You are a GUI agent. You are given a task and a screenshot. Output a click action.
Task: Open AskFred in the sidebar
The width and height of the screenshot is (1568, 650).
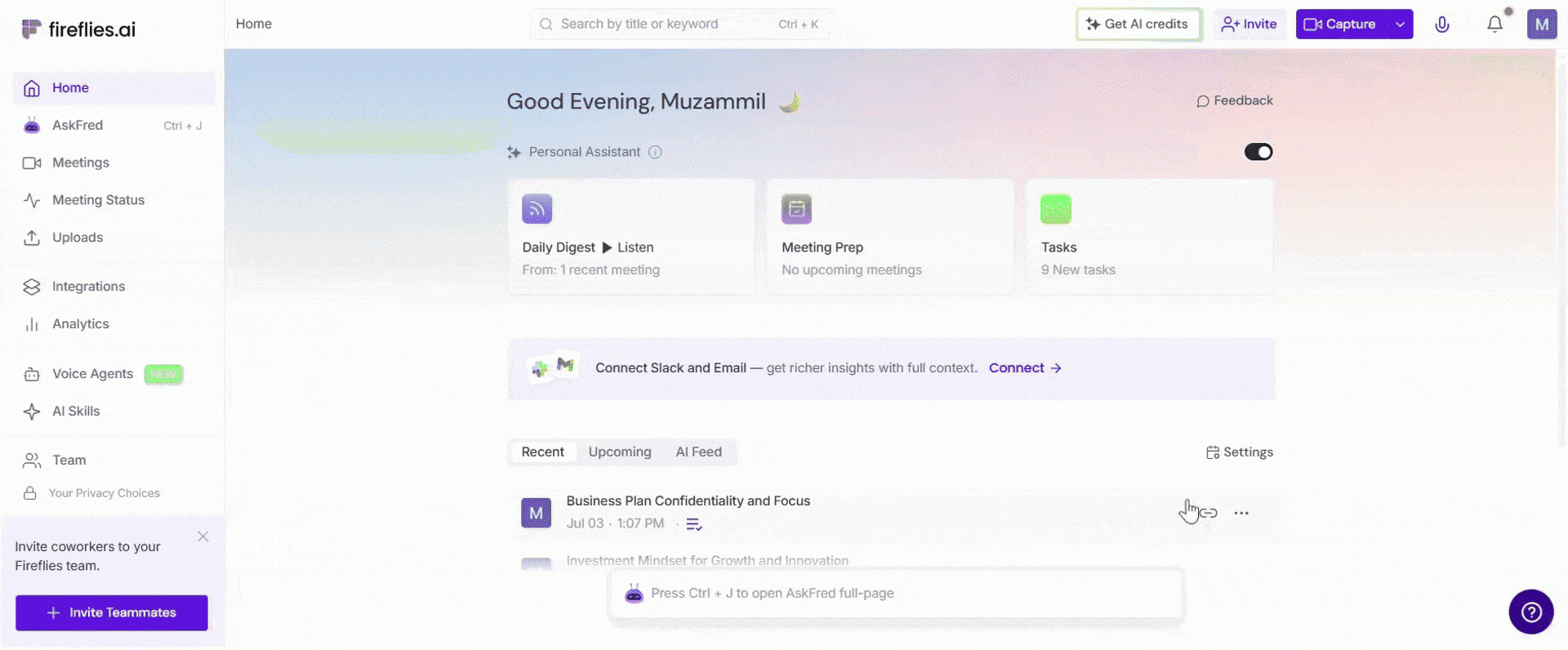tap(114, 126)
